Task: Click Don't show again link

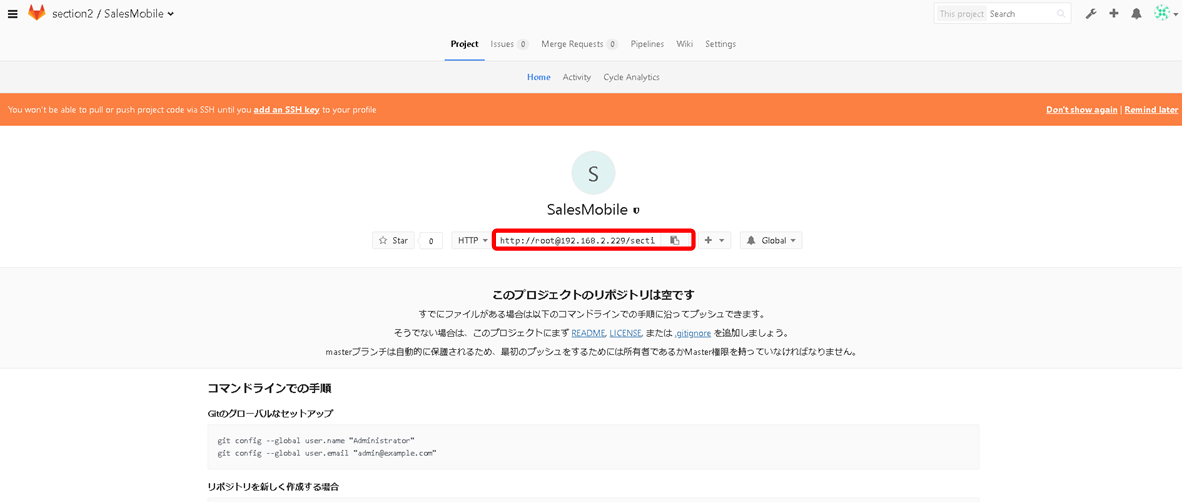Action: (1082, 110)
